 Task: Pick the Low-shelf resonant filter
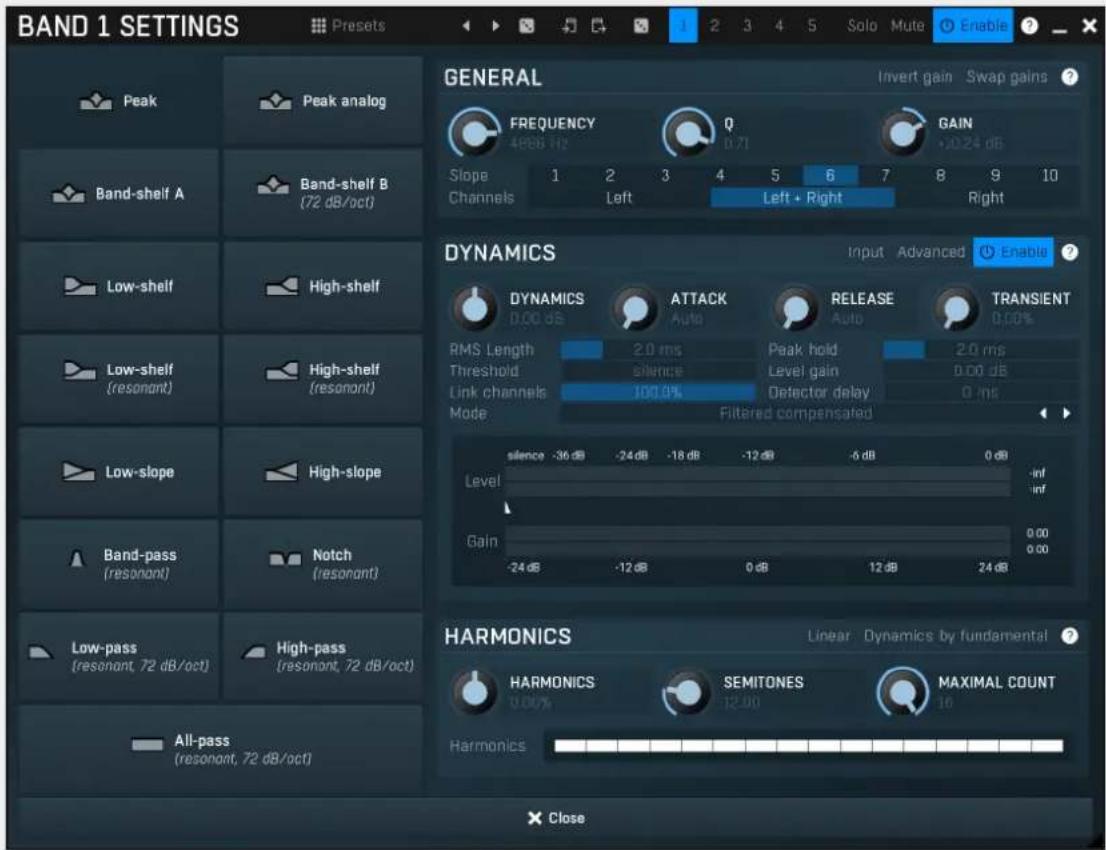(118, 379)
